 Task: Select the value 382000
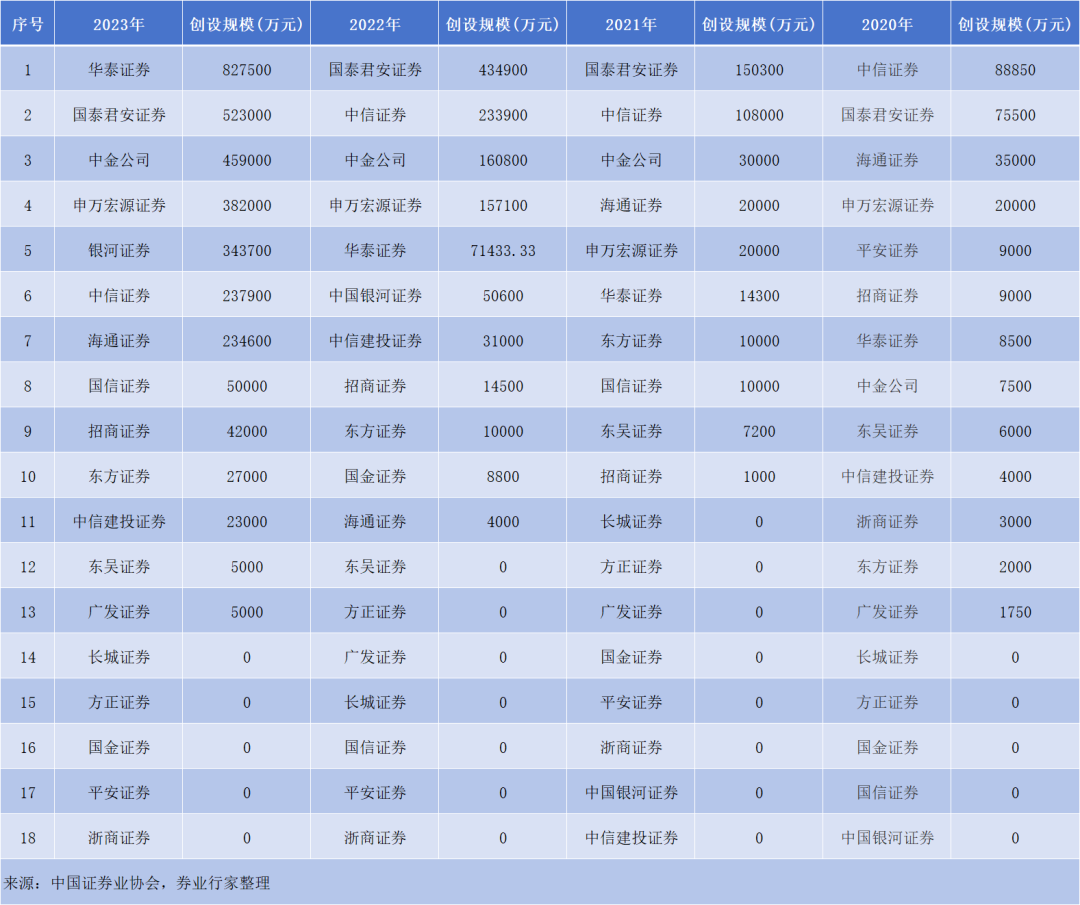coord(247,205)
